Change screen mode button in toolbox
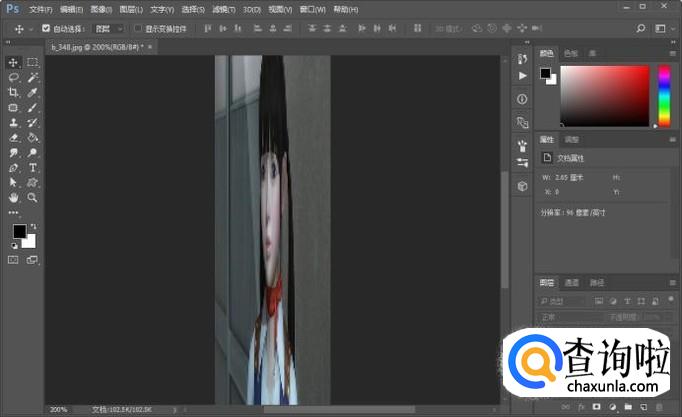682x417 pixels. [x=32, y=260]
